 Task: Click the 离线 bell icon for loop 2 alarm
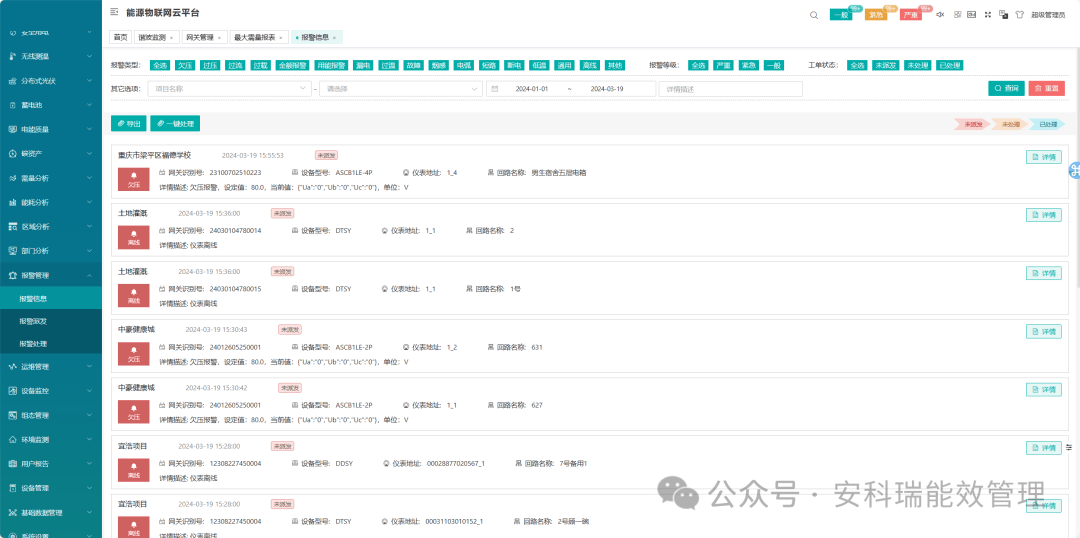[134, 237]
